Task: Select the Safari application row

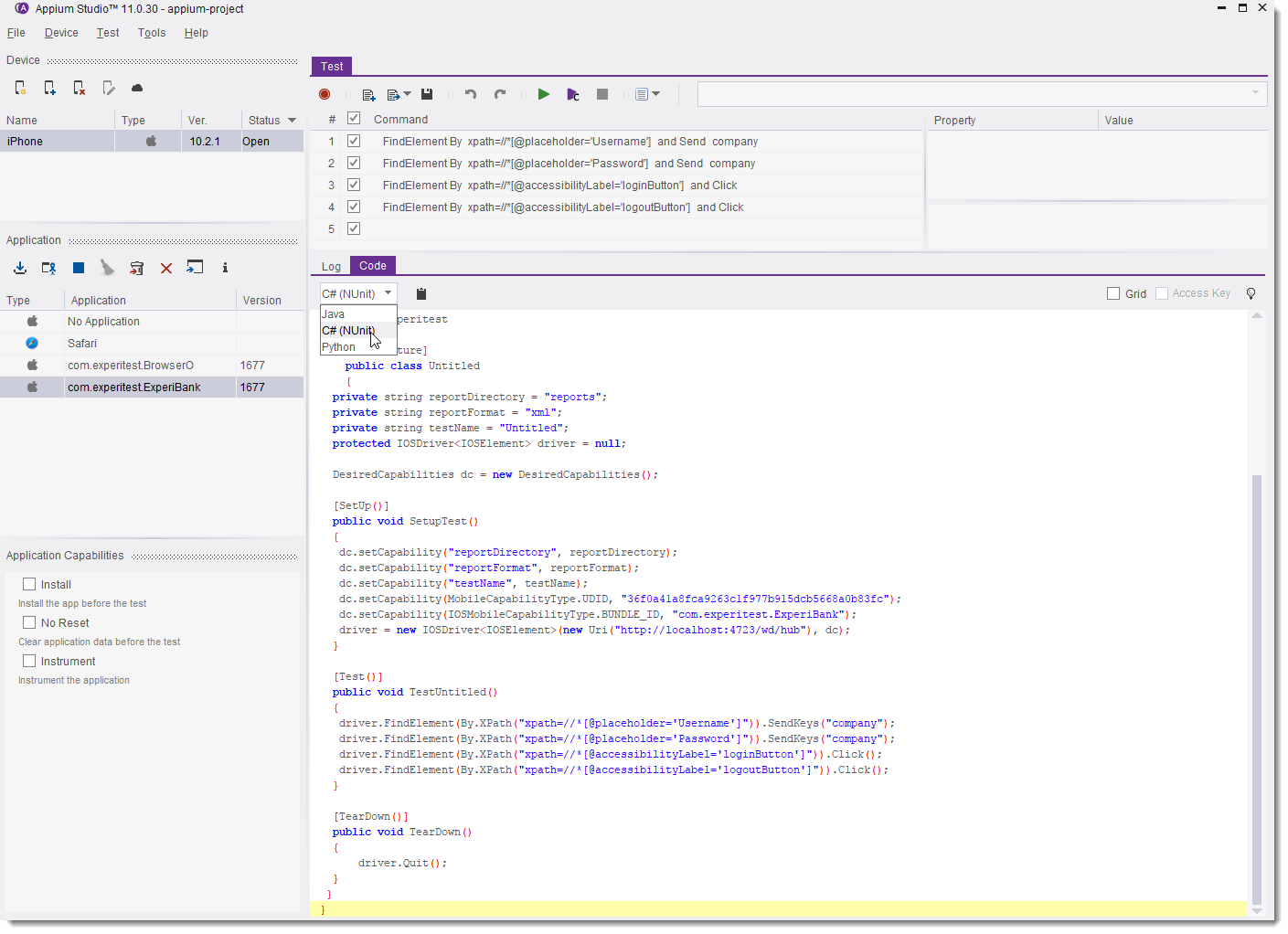Action: (x=152, y=344)
